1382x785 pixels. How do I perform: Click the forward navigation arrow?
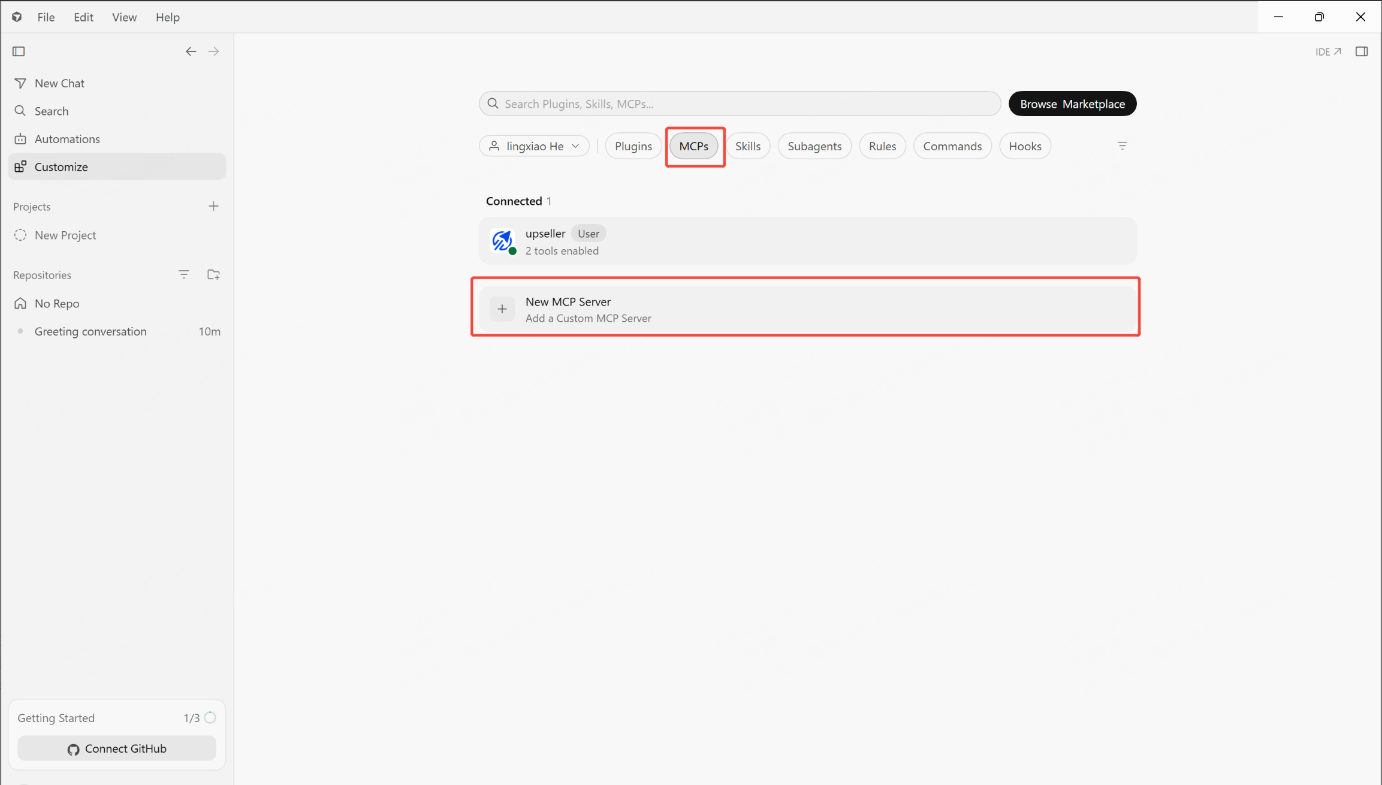(214, 51)
